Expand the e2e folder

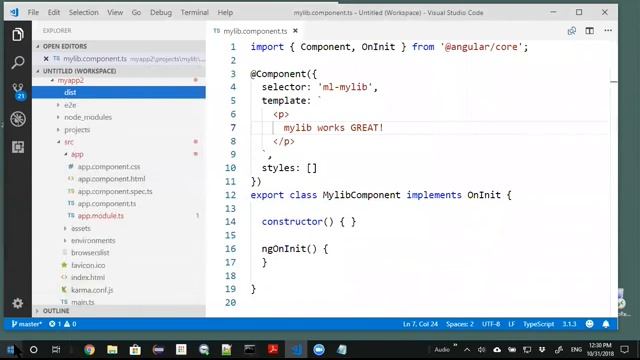pos(58,105)
